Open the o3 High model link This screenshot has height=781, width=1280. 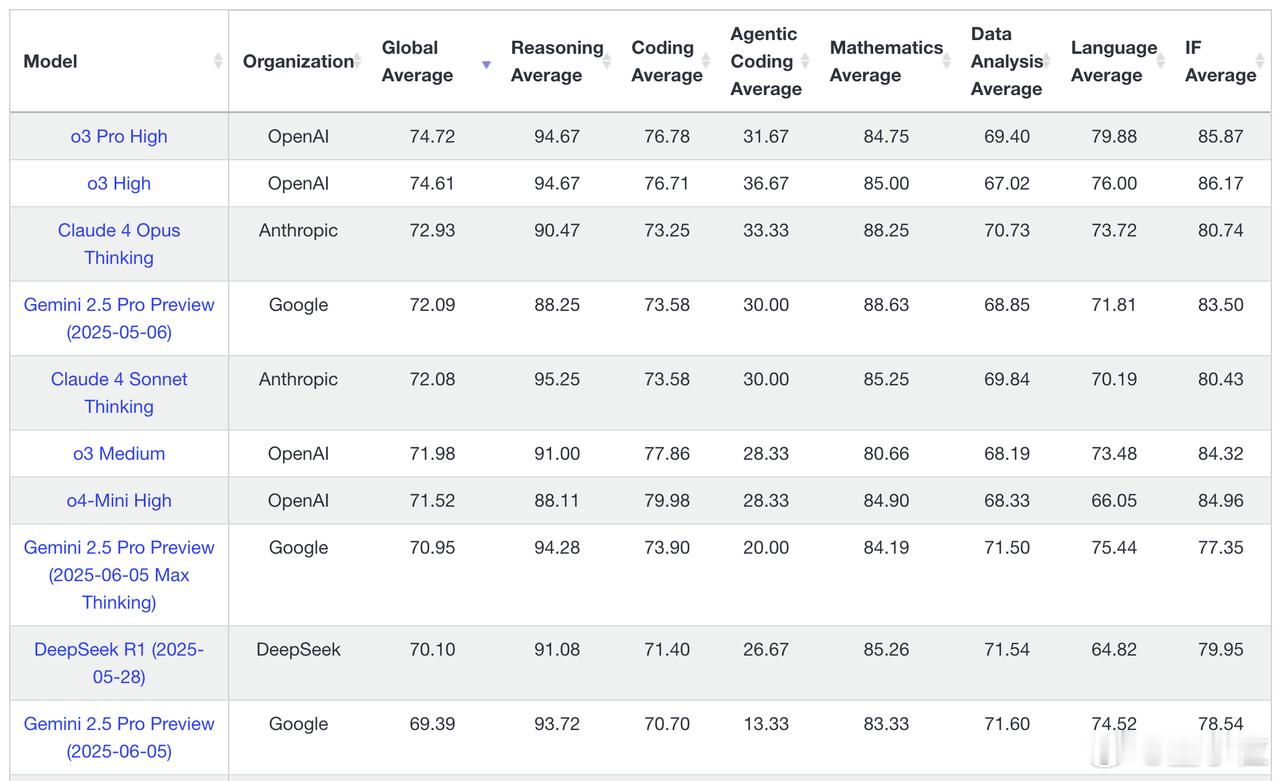[119, 183]
